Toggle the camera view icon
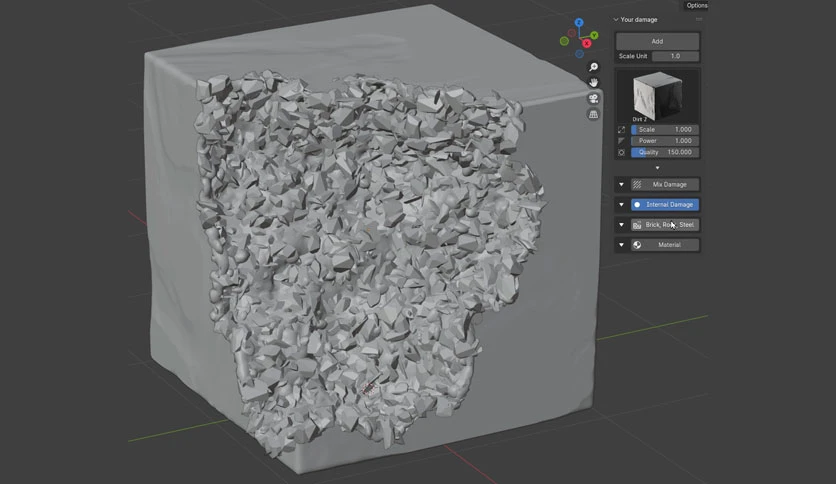The image size is (836, 484). pyautogui.click(x=593, y=99)
